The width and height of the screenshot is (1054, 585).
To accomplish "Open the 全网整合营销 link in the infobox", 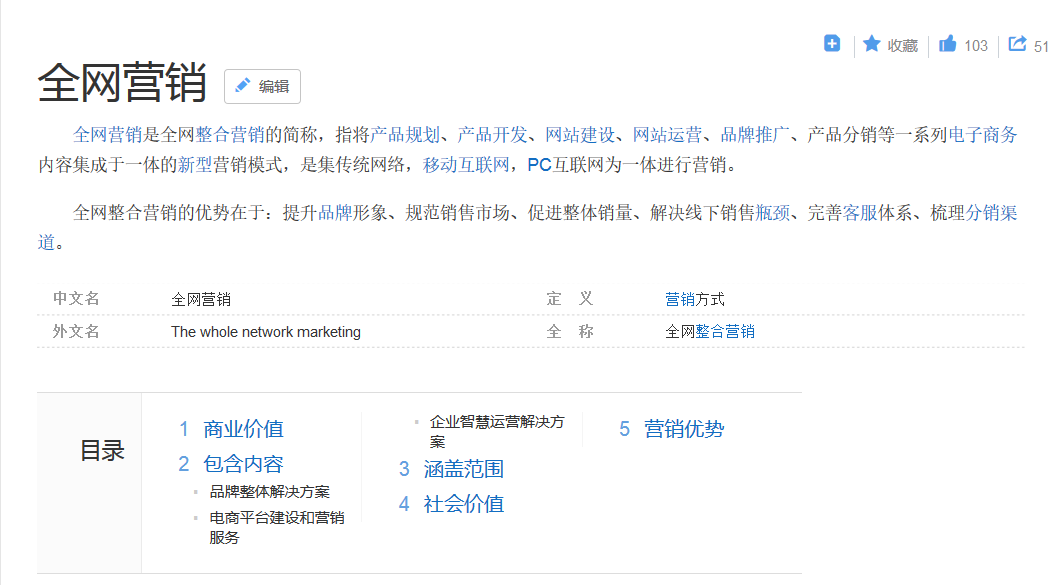I will point(709,331).
